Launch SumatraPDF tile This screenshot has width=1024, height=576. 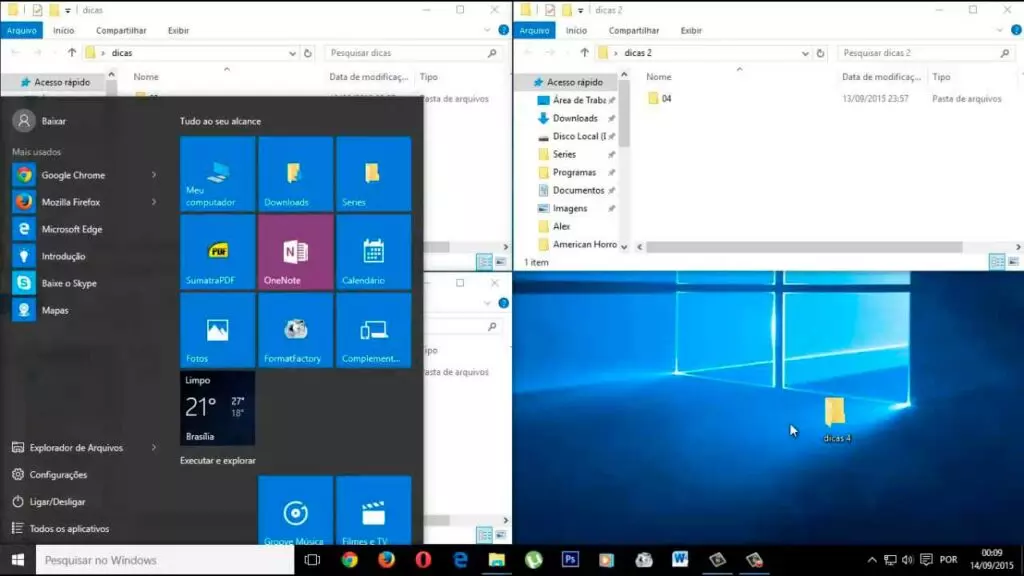click(x=217, y=252)
